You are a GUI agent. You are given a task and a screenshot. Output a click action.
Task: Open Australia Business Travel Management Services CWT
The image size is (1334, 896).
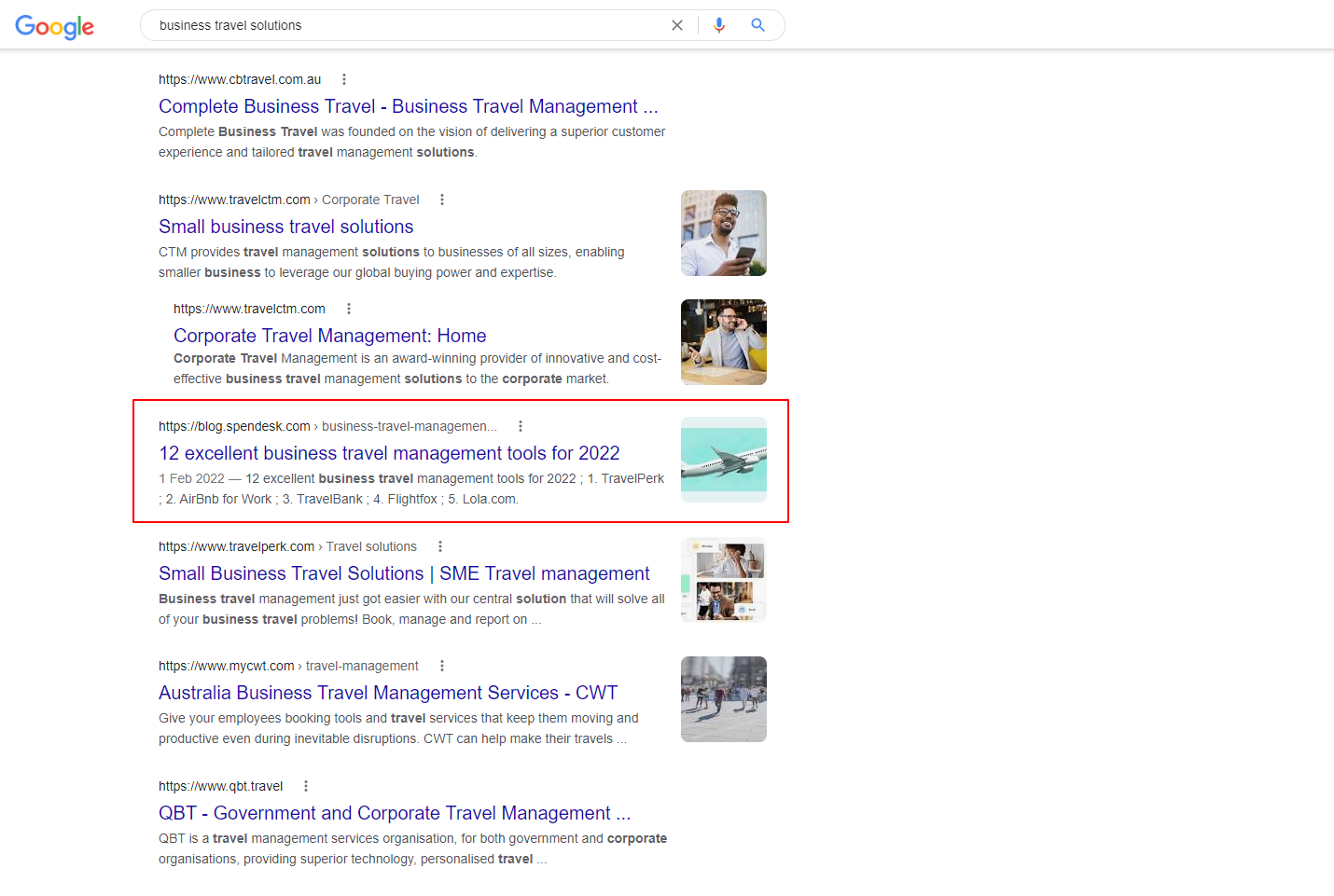388,693
